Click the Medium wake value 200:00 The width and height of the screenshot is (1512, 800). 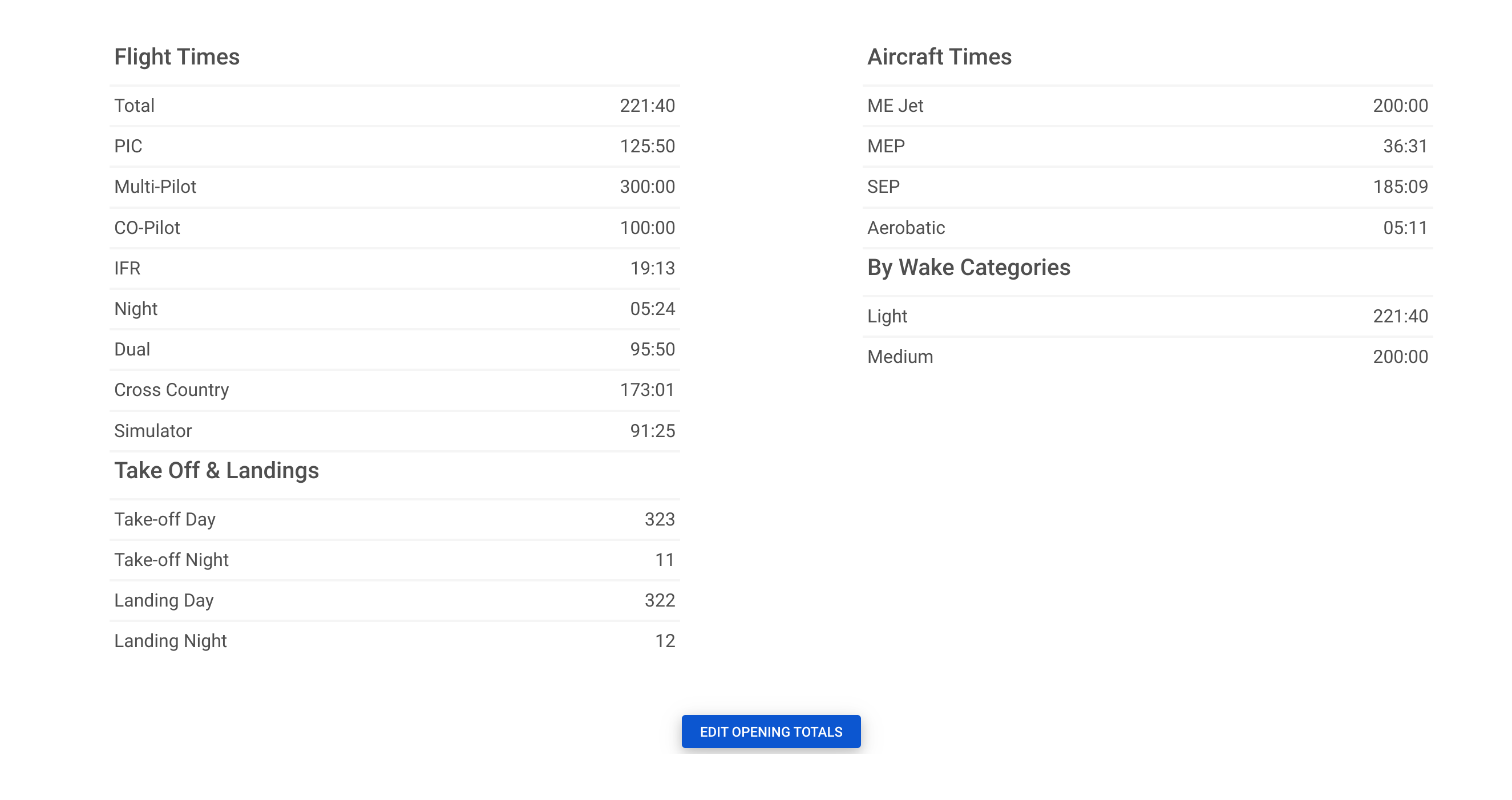pyautogui.click(x=1401, y=357)
